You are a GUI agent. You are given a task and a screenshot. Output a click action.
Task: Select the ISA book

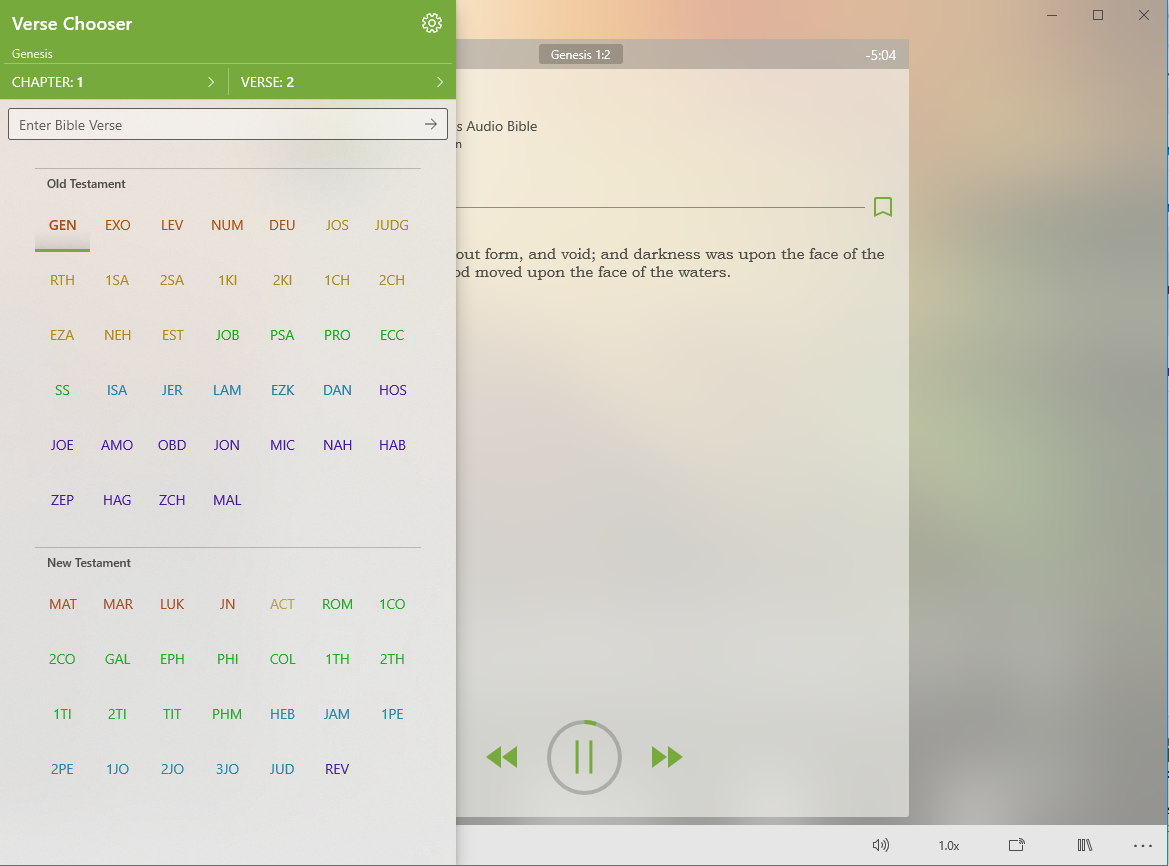[117, 390]
